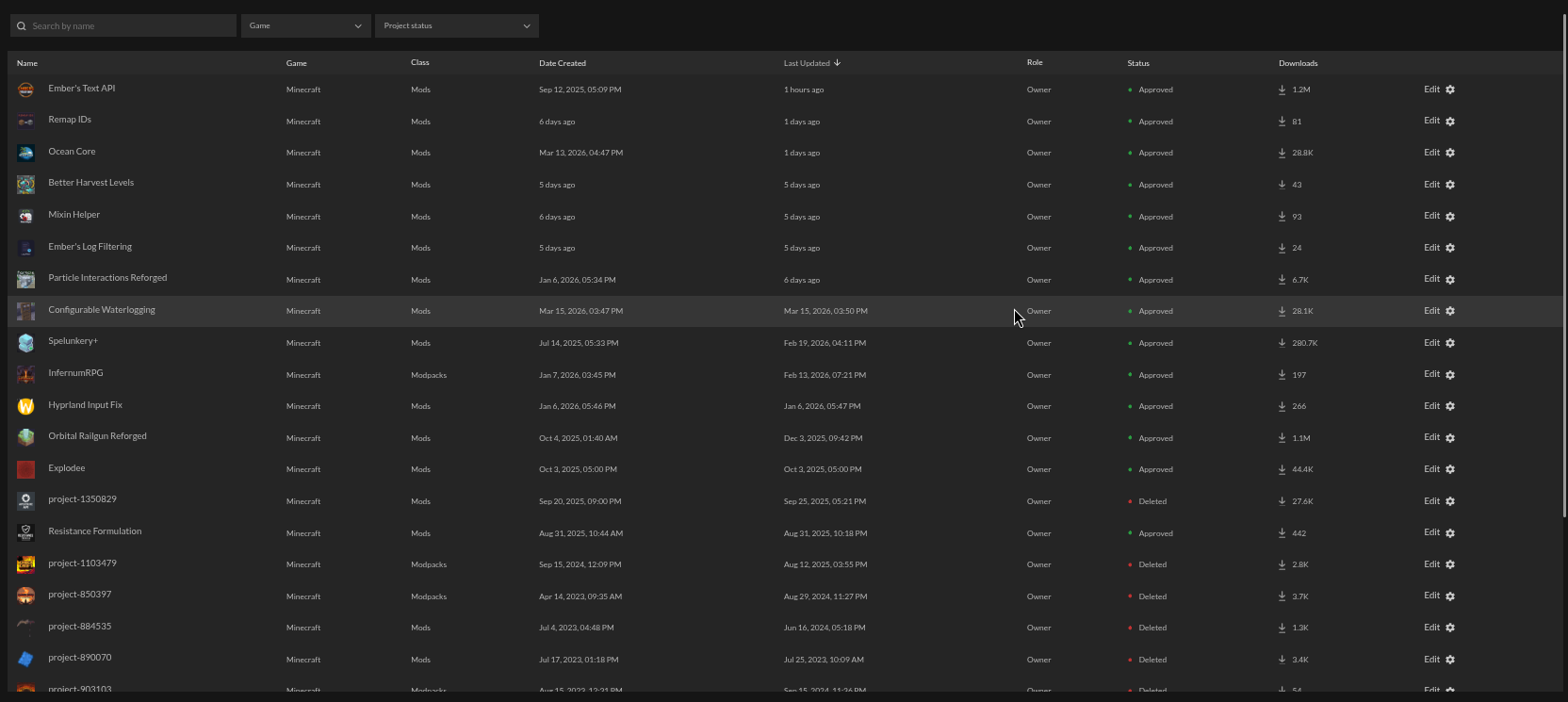1568x702 pixels.
Task: Open project-850397 name link
Action: (80, 595)
